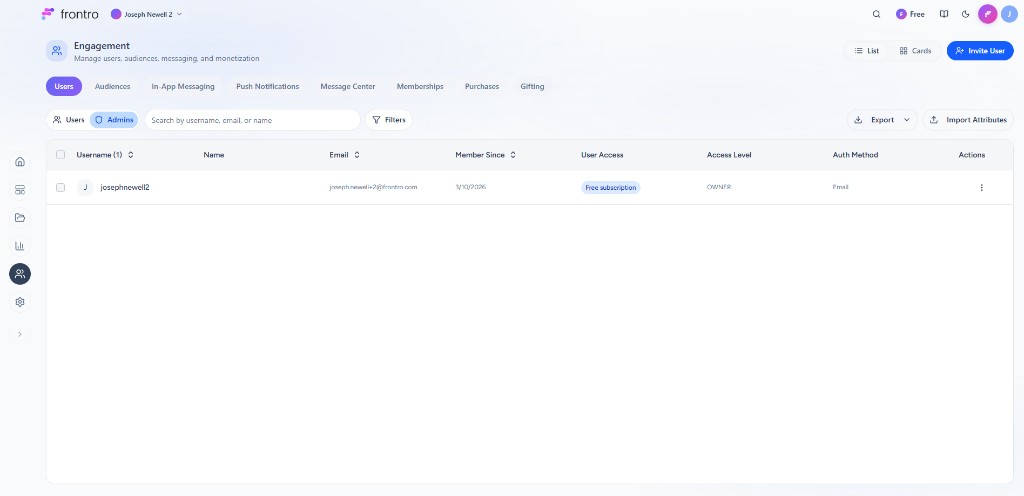1024x496 pixels.
Task: Open the layout builder sidebar icon
Action: (x=20, y=190)
